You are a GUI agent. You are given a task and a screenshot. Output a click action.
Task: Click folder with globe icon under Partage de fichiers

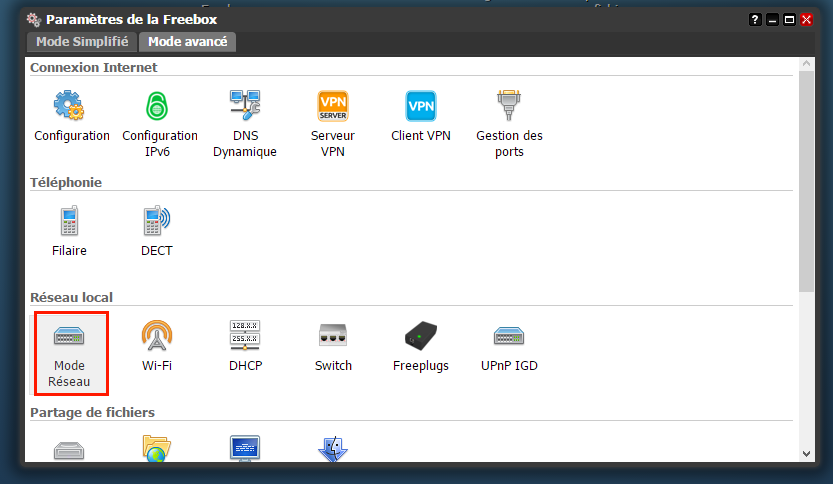157,448
